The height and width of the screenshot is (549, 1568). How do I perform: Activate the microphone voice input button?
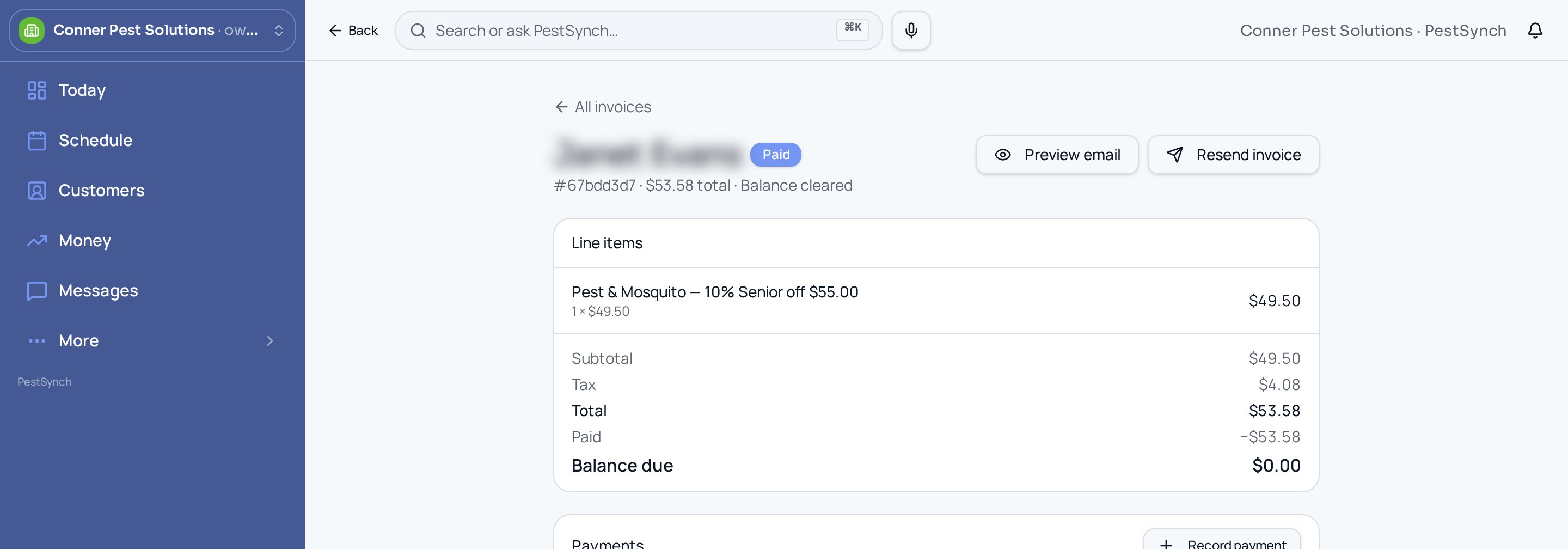pos(911,30)
